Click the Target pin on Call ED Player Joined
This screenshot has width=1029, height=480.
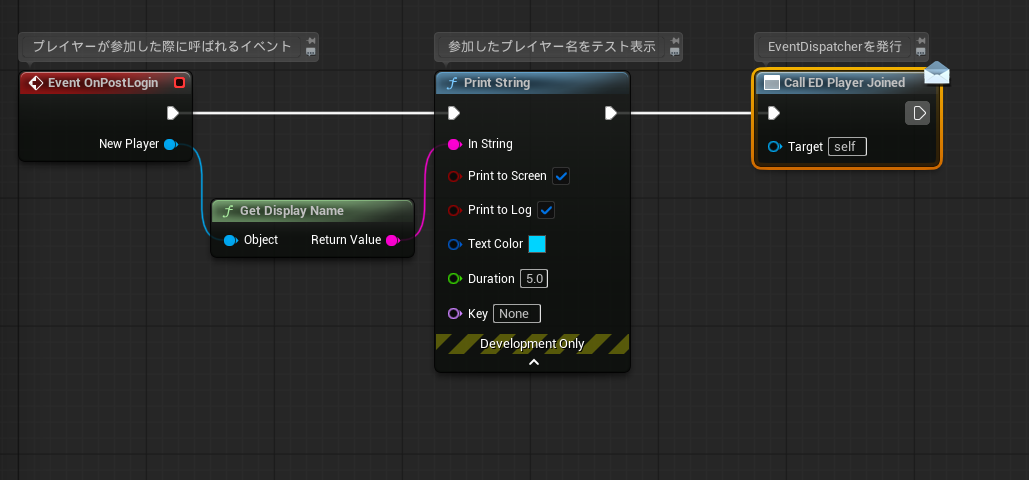coord(776,146)
